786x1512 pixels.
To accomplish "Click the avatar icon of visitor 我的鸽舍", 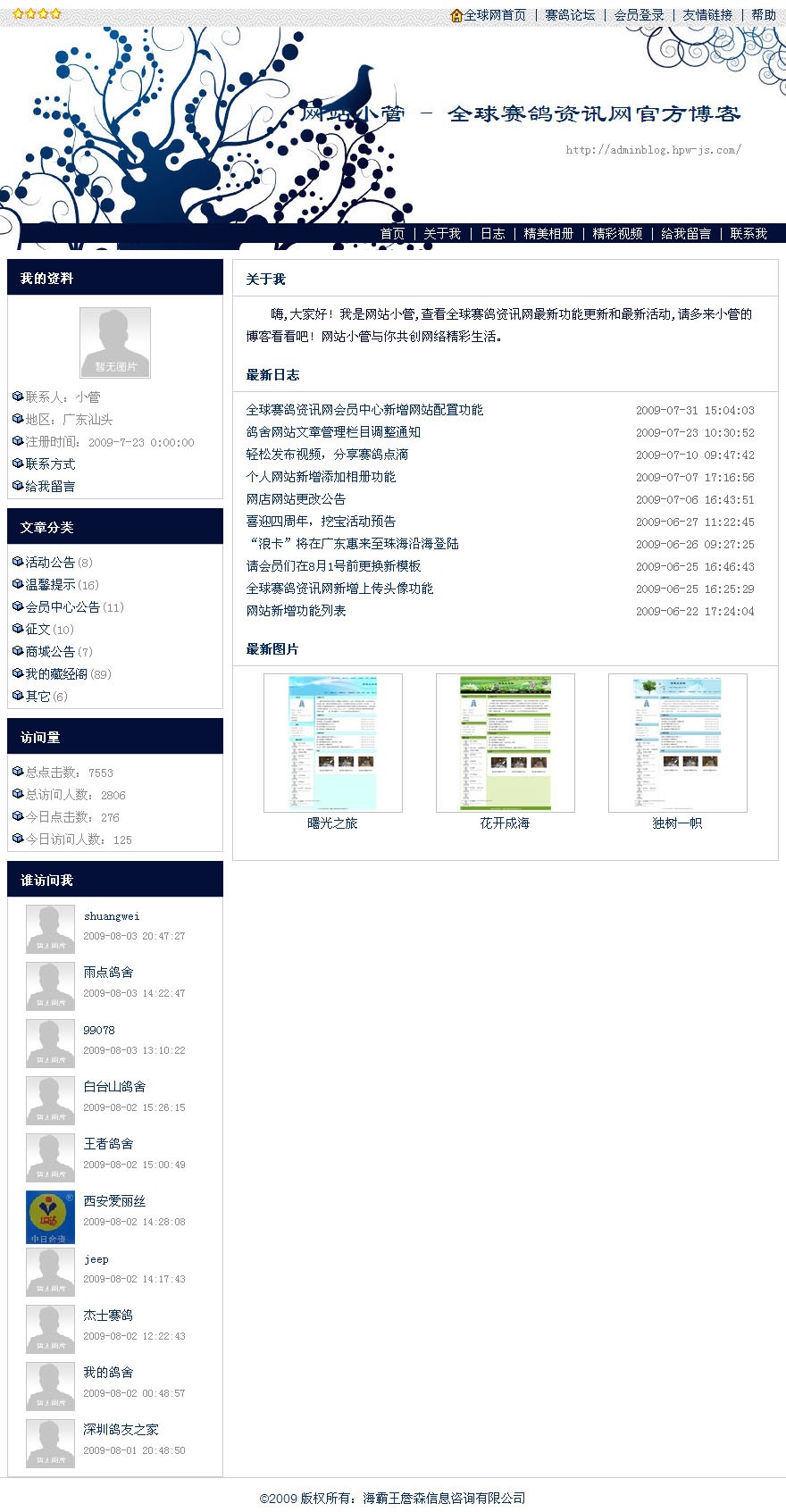I will point(50,1386).
